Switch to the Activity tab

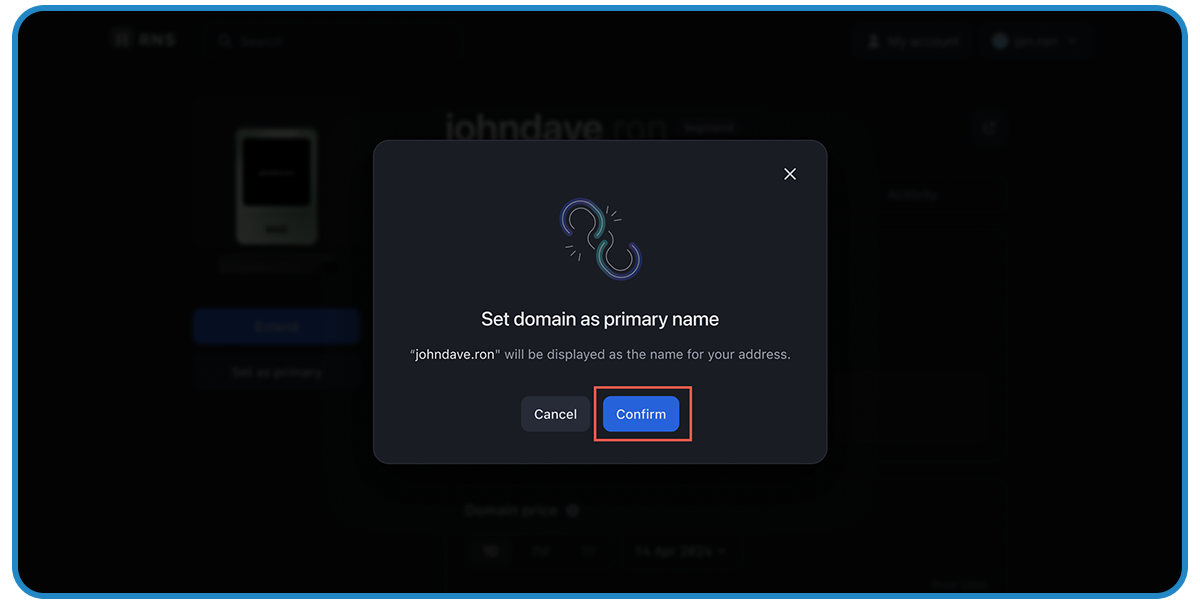click(912, 195)
